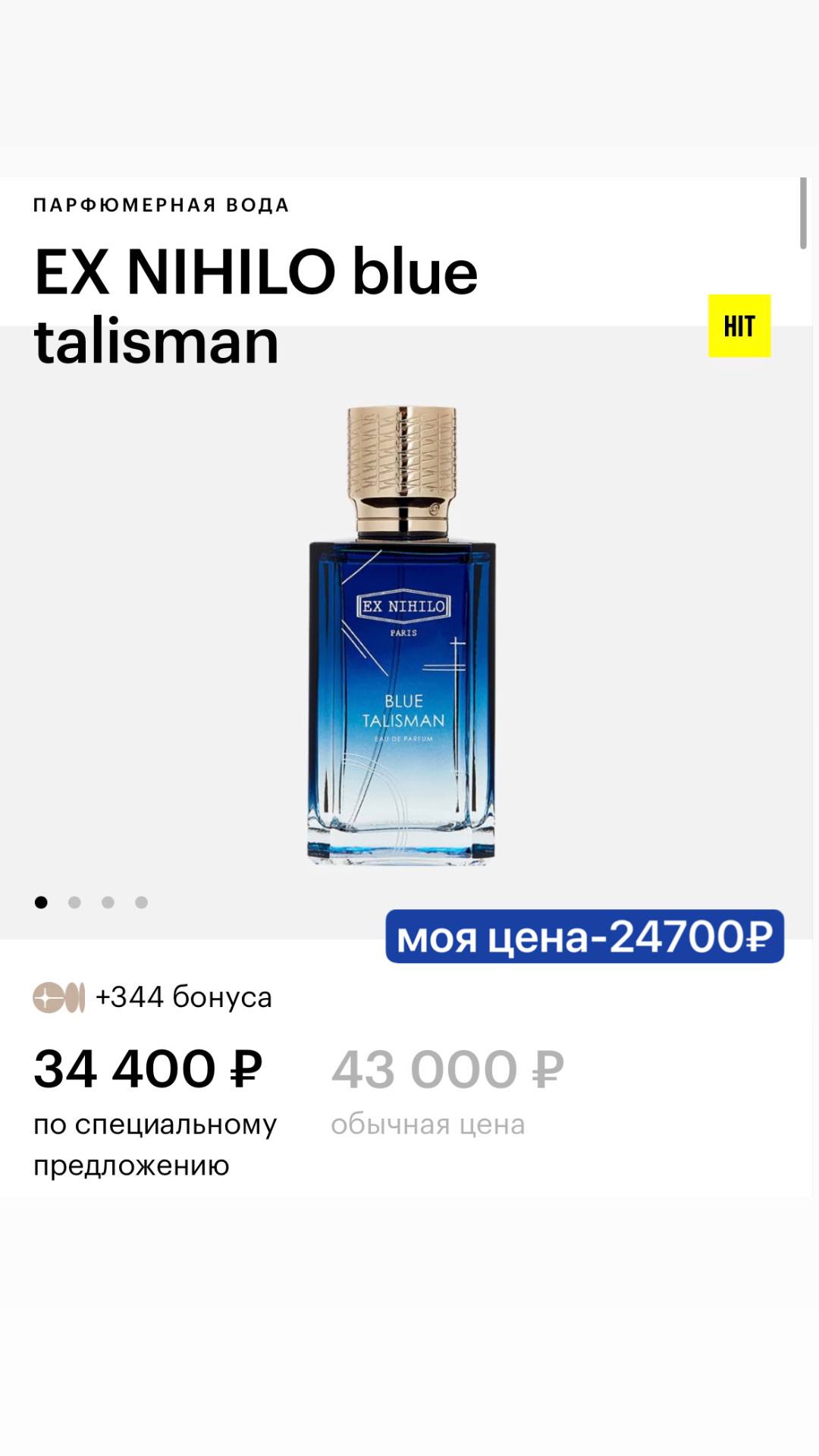Open the Blue Talisman bottle image
Viewport: 819px width, 1456px height.
402,635
